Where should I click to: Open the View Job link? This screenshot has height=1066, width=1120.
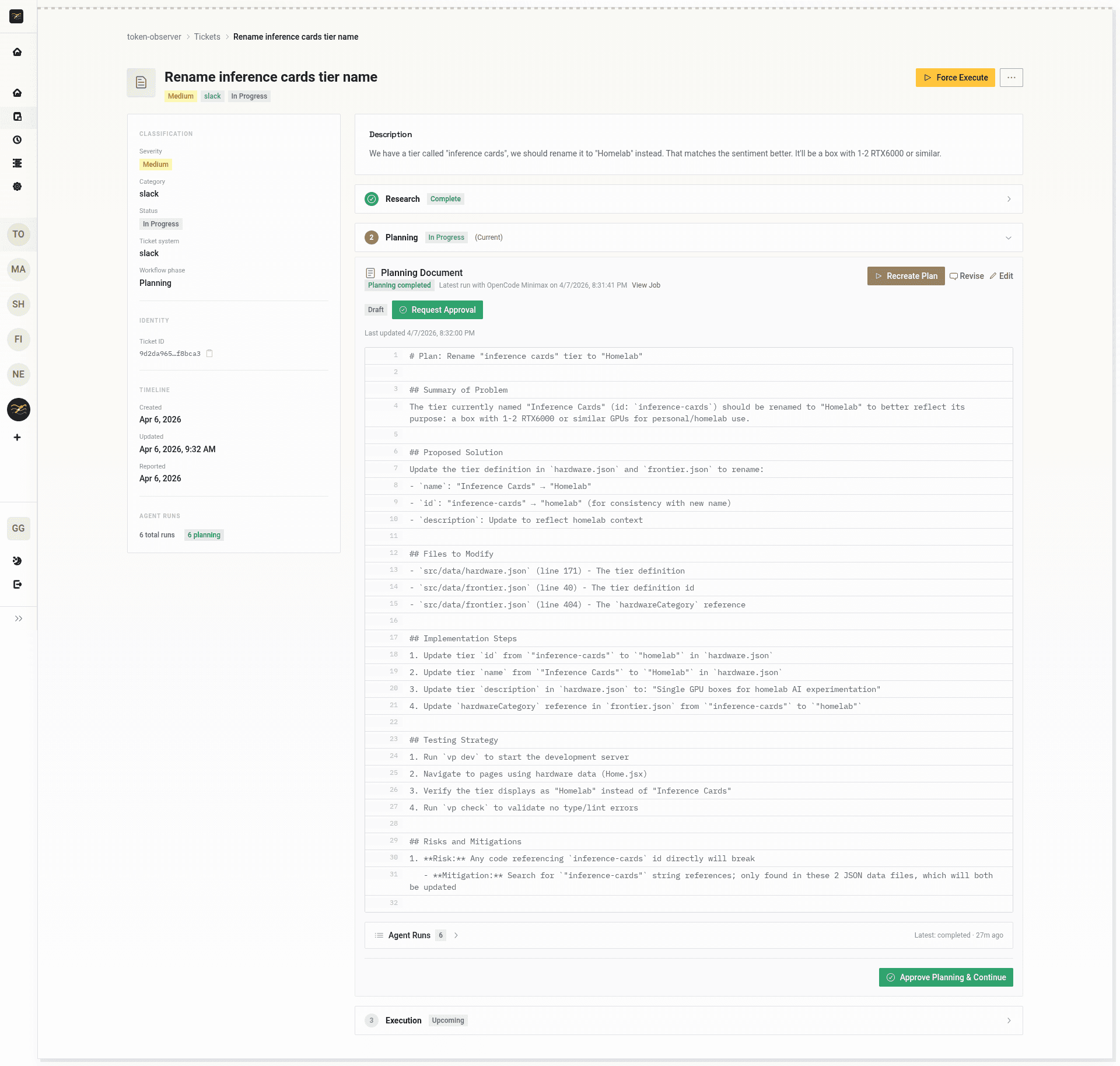click(645, 285)
